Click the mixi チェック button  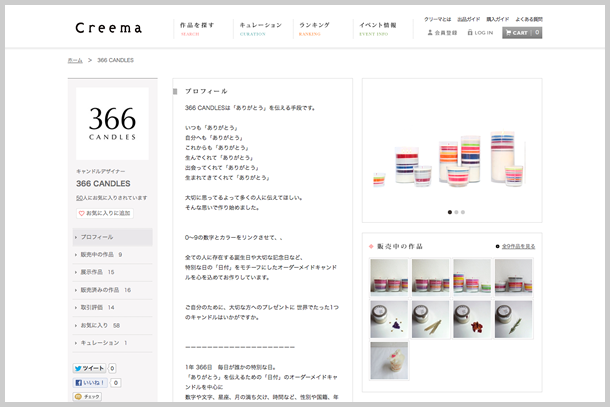point(87,396)
